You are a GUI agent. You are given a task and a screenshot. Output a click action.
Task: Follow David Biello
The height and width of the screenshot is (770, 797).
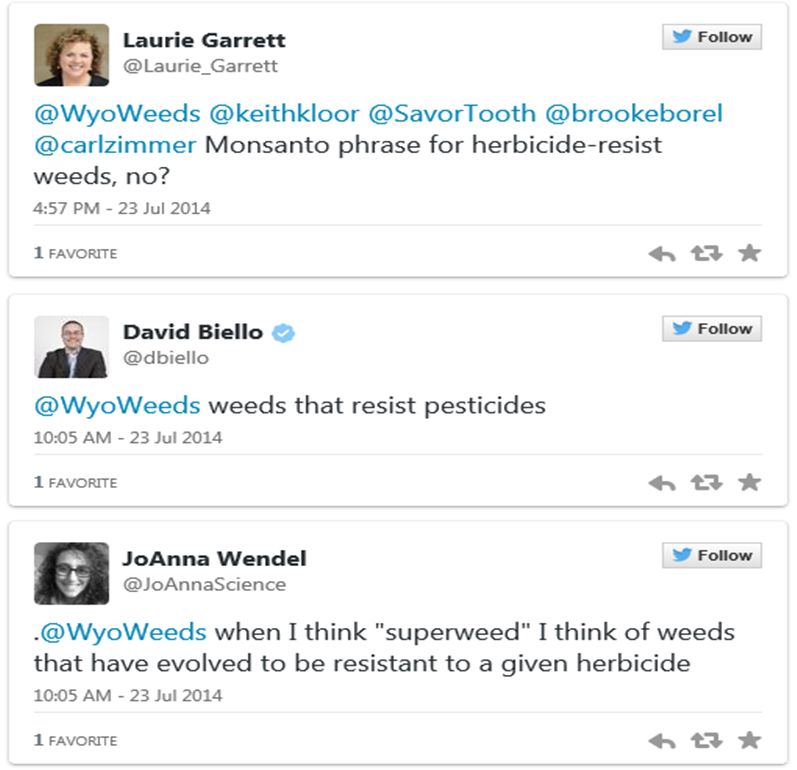click(712, 329)
